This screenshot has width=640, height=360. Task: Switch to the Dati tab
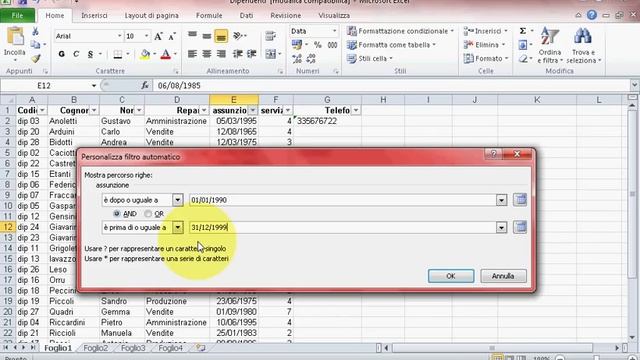246,16
